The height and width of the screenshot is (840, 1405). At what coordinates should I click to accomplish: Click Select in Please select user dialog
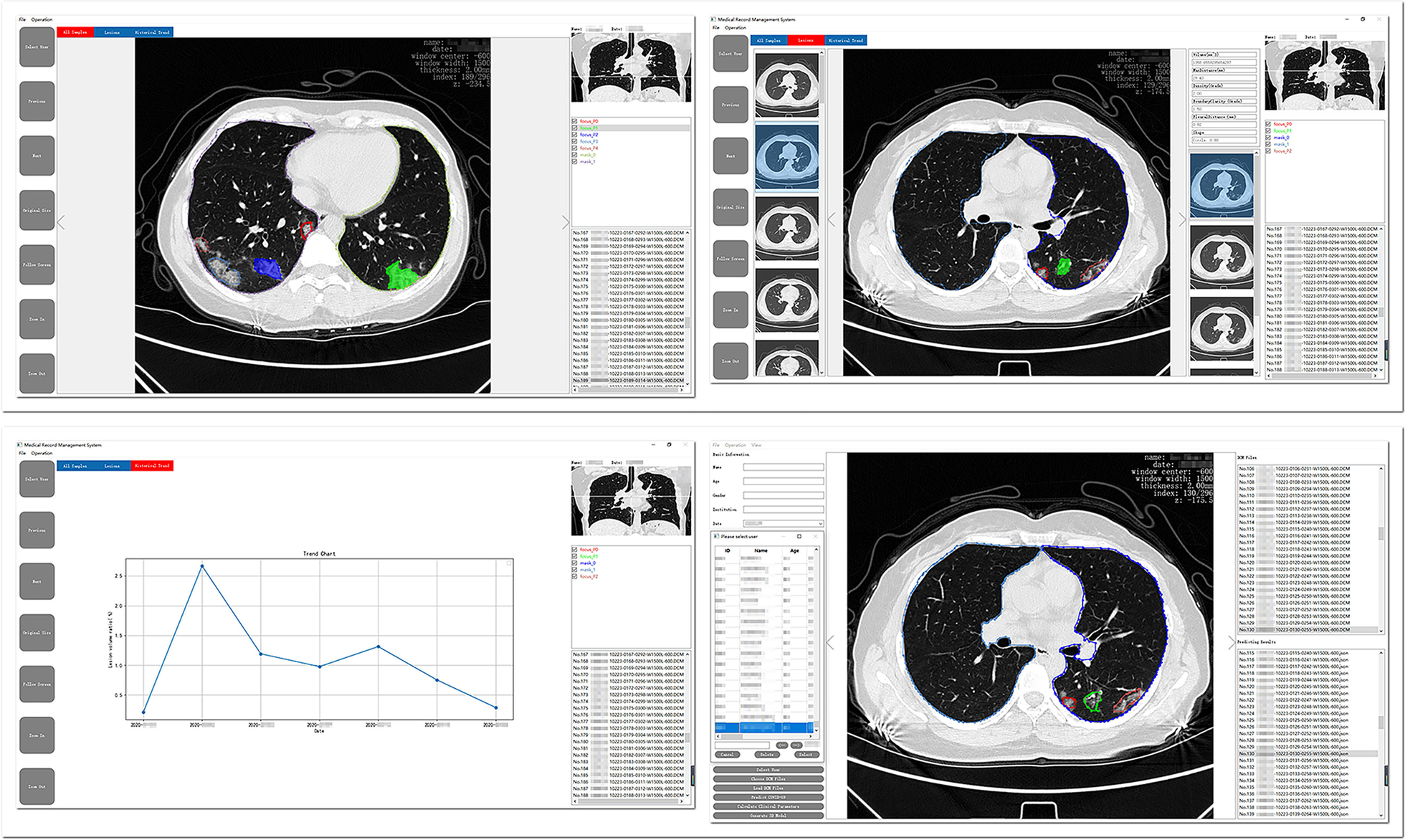[x=806, y=755]
